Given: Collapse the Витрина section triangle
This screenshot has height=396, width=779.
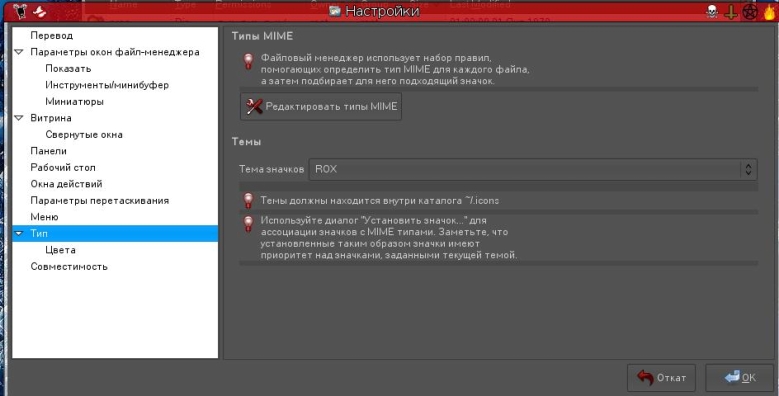Looking at the screenshot, I should (x=19, y=118).
